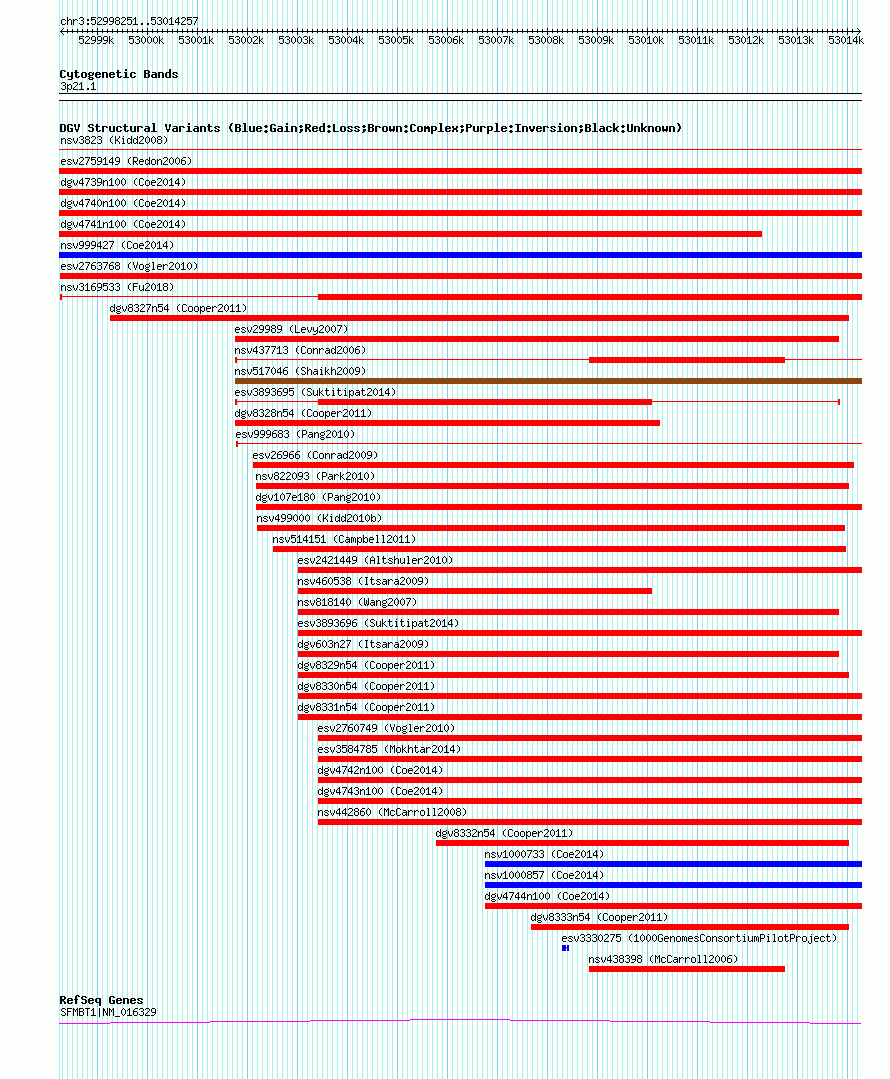This screenshot has width=890, height=1079.
Task: Click nsv442860 (McCarroll2008) label
Action: (x=392, y=812)
